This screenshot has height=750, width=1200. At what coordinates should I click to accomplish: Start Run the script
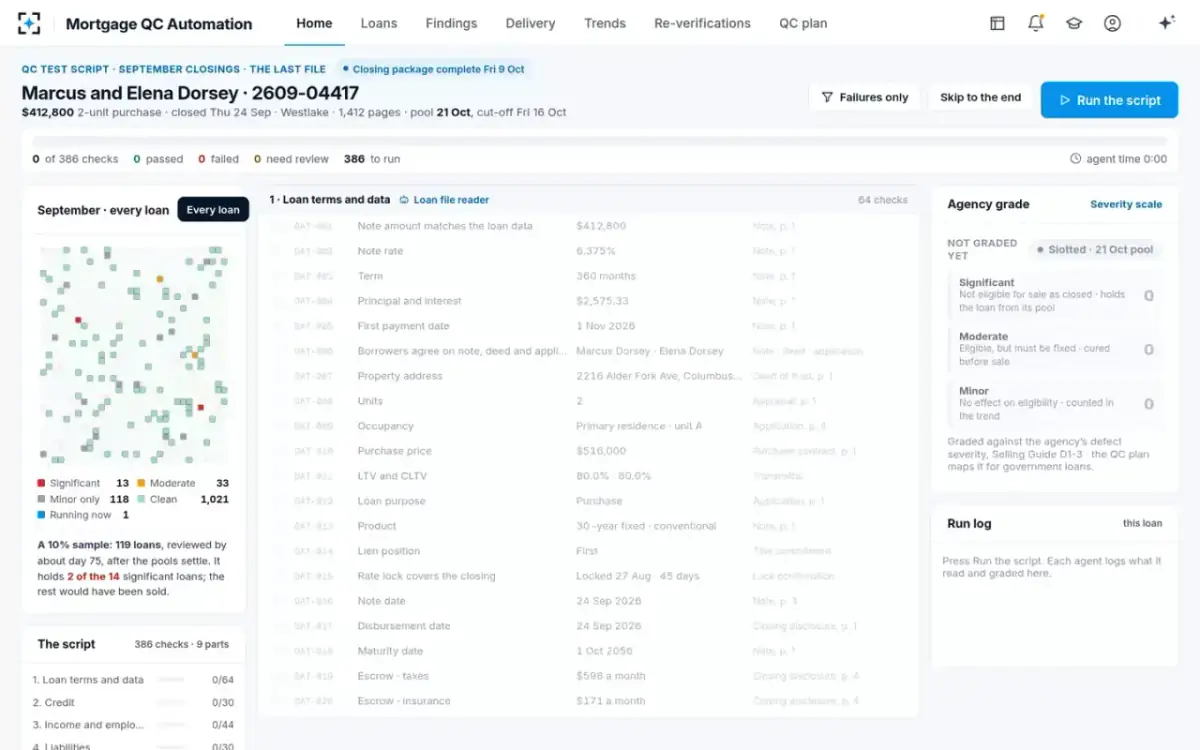(x=1110, y=100)
